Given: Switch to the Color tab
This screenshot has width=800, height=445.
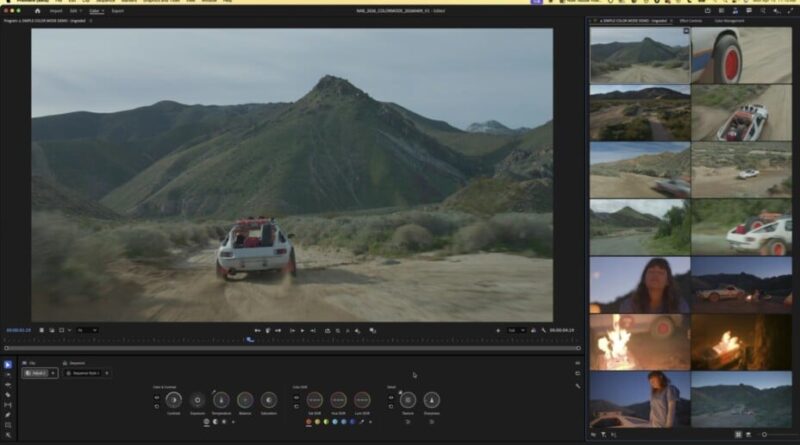Looking at the screenshot, I should [94, 11].
